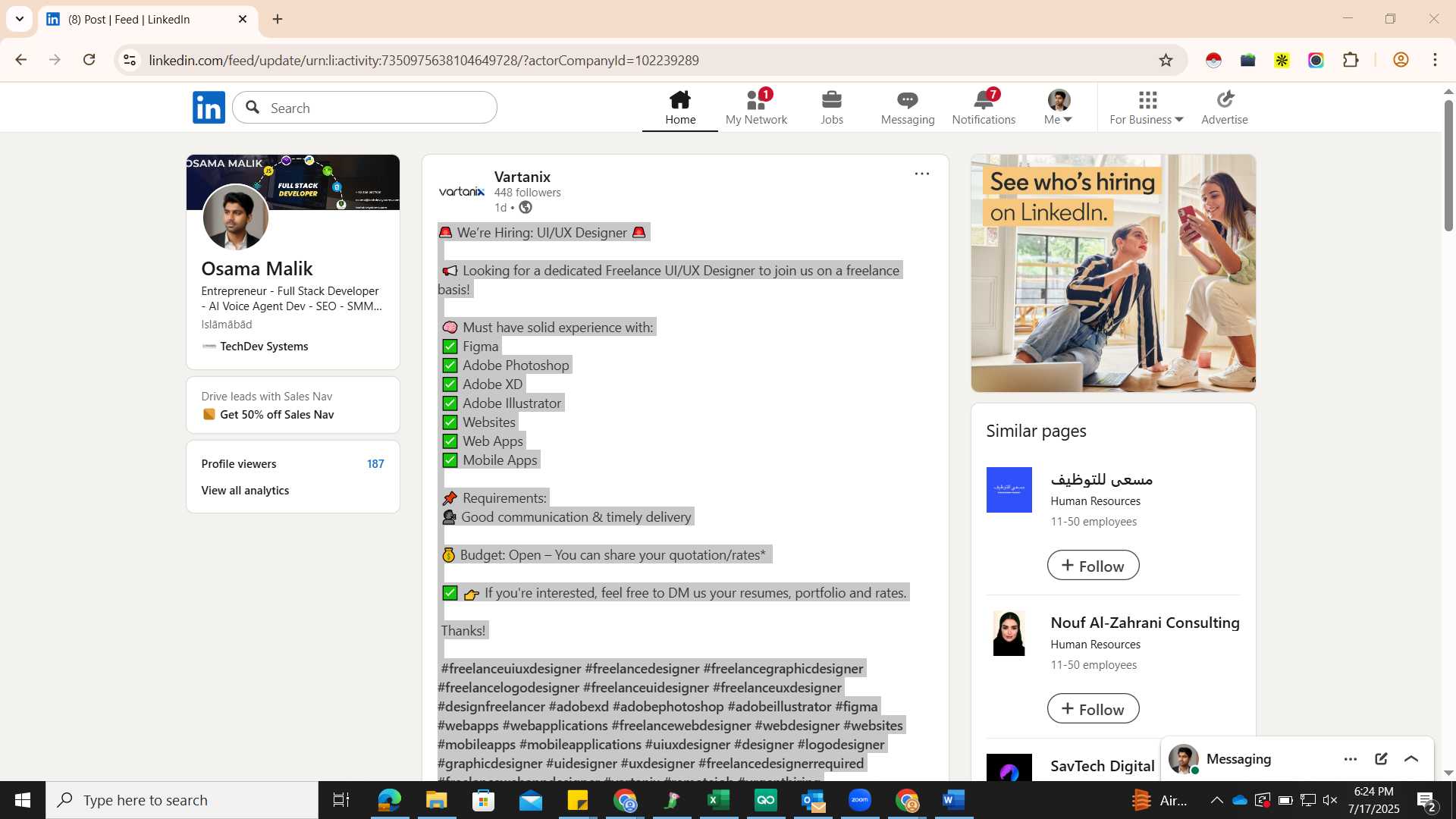Open the Windows Start menu
Image resolution: width=1456 pixels, height=819 pixels.
tap(23, 800)
